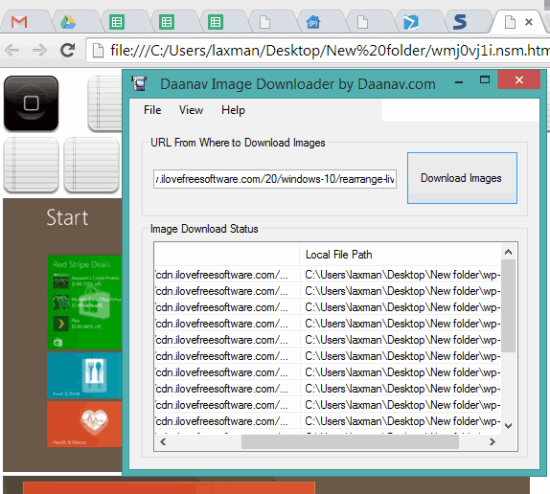Click the black home button icon image
The height and width of the screenshot is (494, 550).
click(x=31, y=103)
